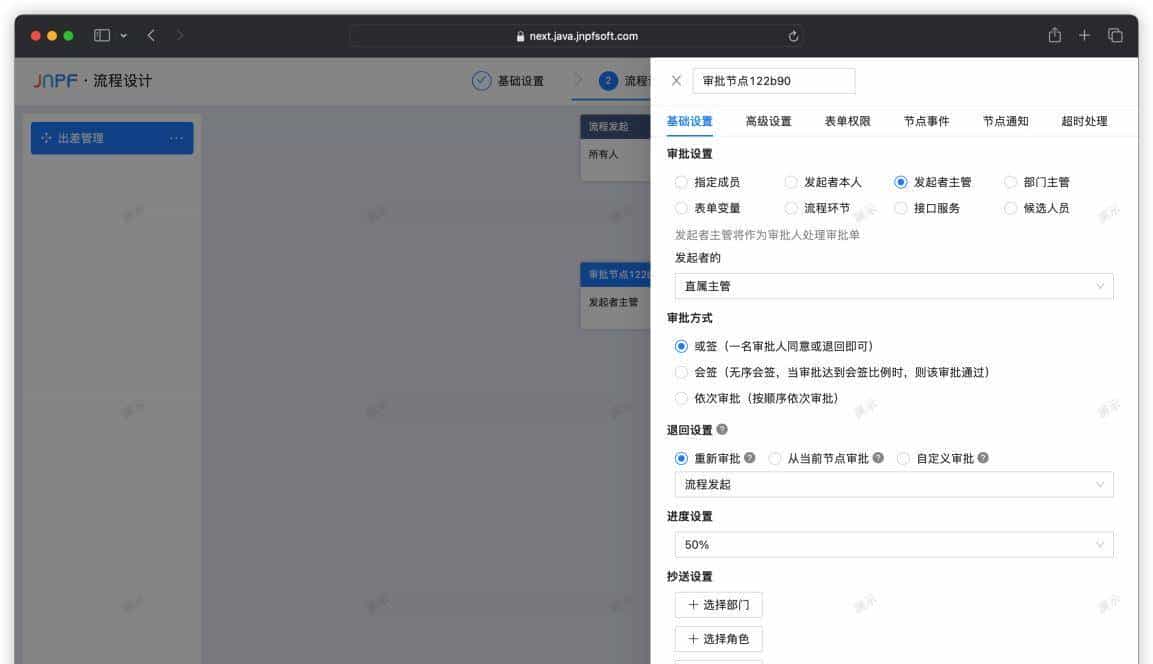Select the 指定成员 approver option

(682, 181)
